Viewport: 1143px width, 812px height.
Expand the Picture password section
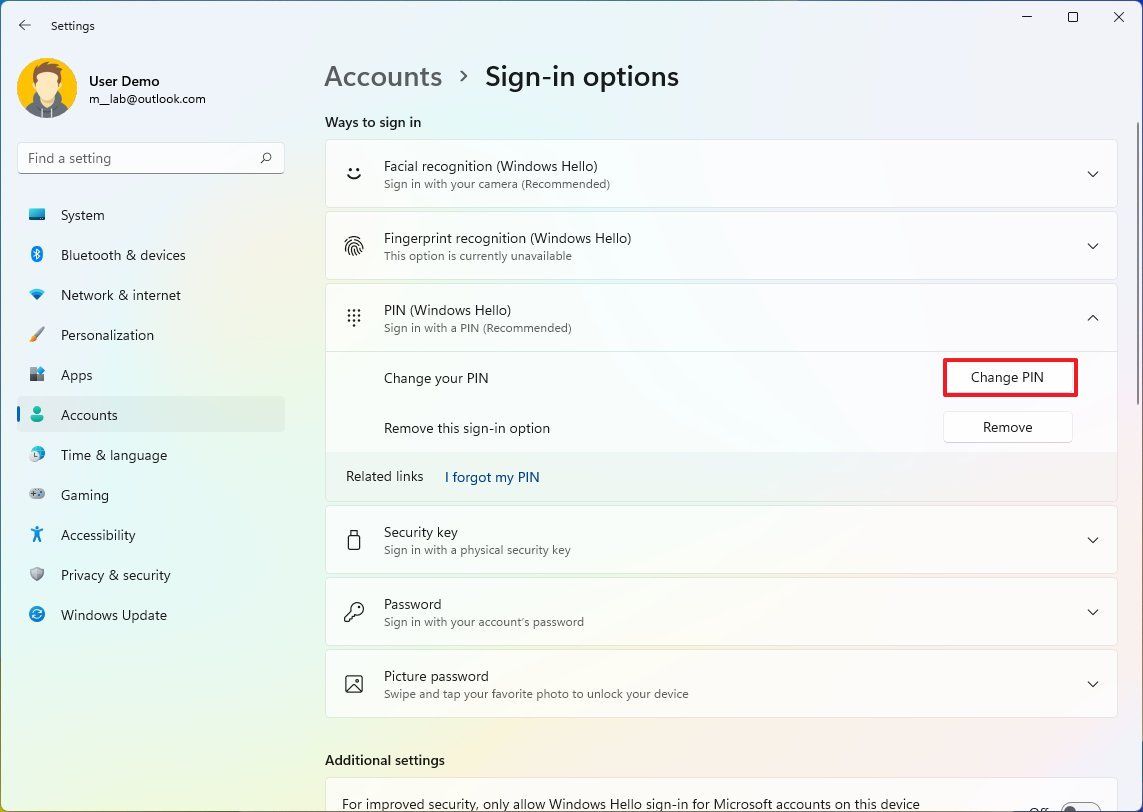(x=1093, y=684)
